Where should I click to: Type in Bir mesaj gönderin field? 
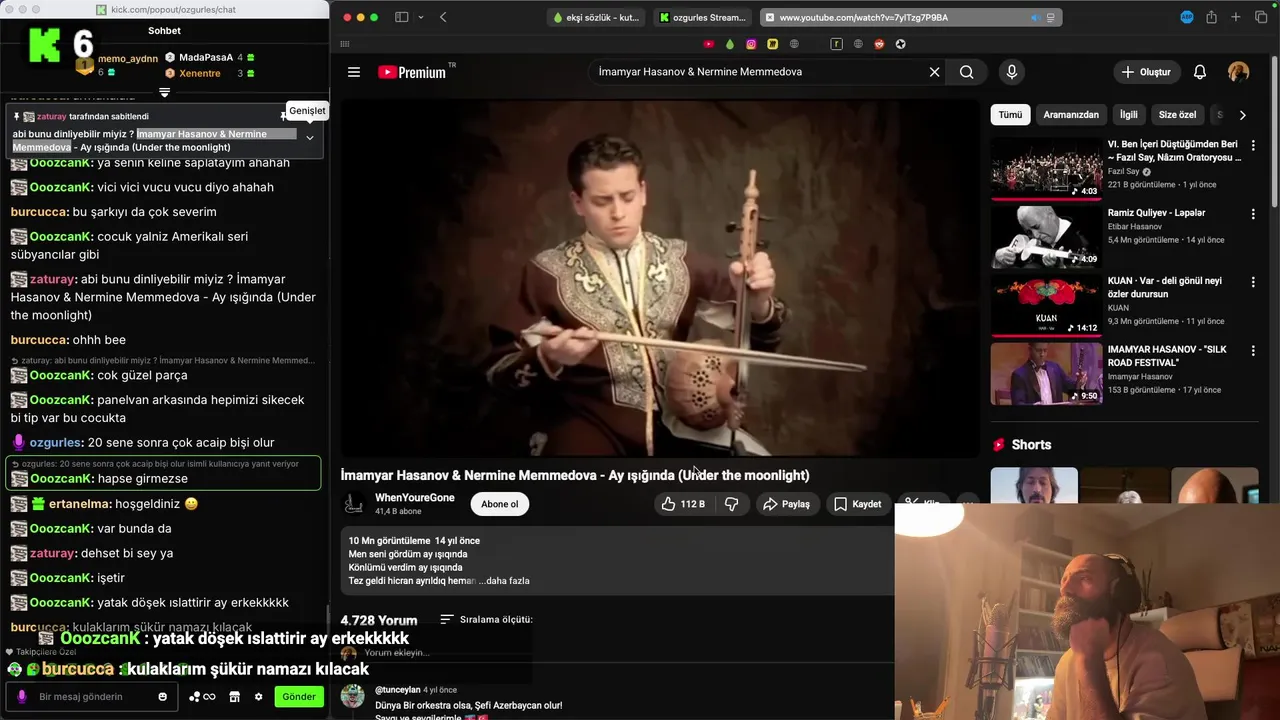point(90,697)
